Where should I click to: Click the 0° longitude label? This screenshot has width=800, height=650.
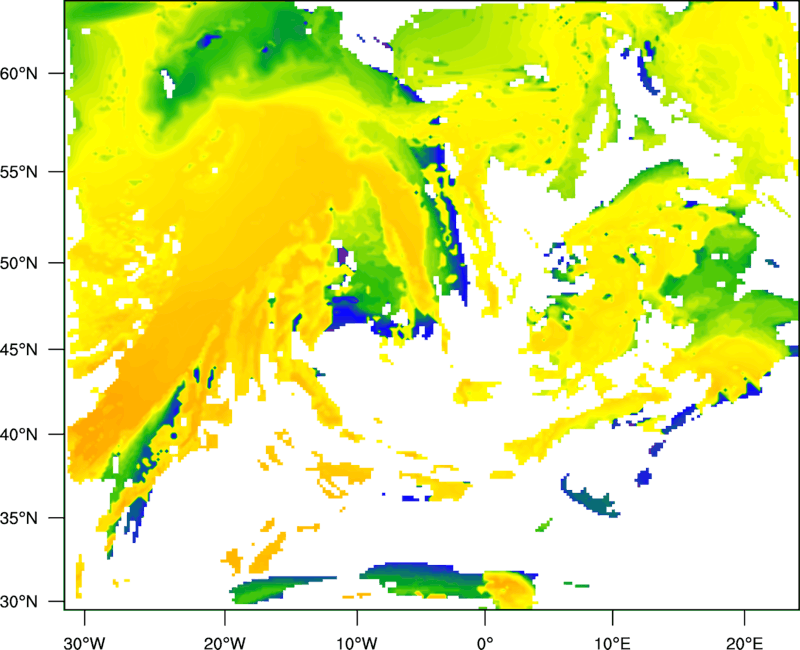click(485, 643)
